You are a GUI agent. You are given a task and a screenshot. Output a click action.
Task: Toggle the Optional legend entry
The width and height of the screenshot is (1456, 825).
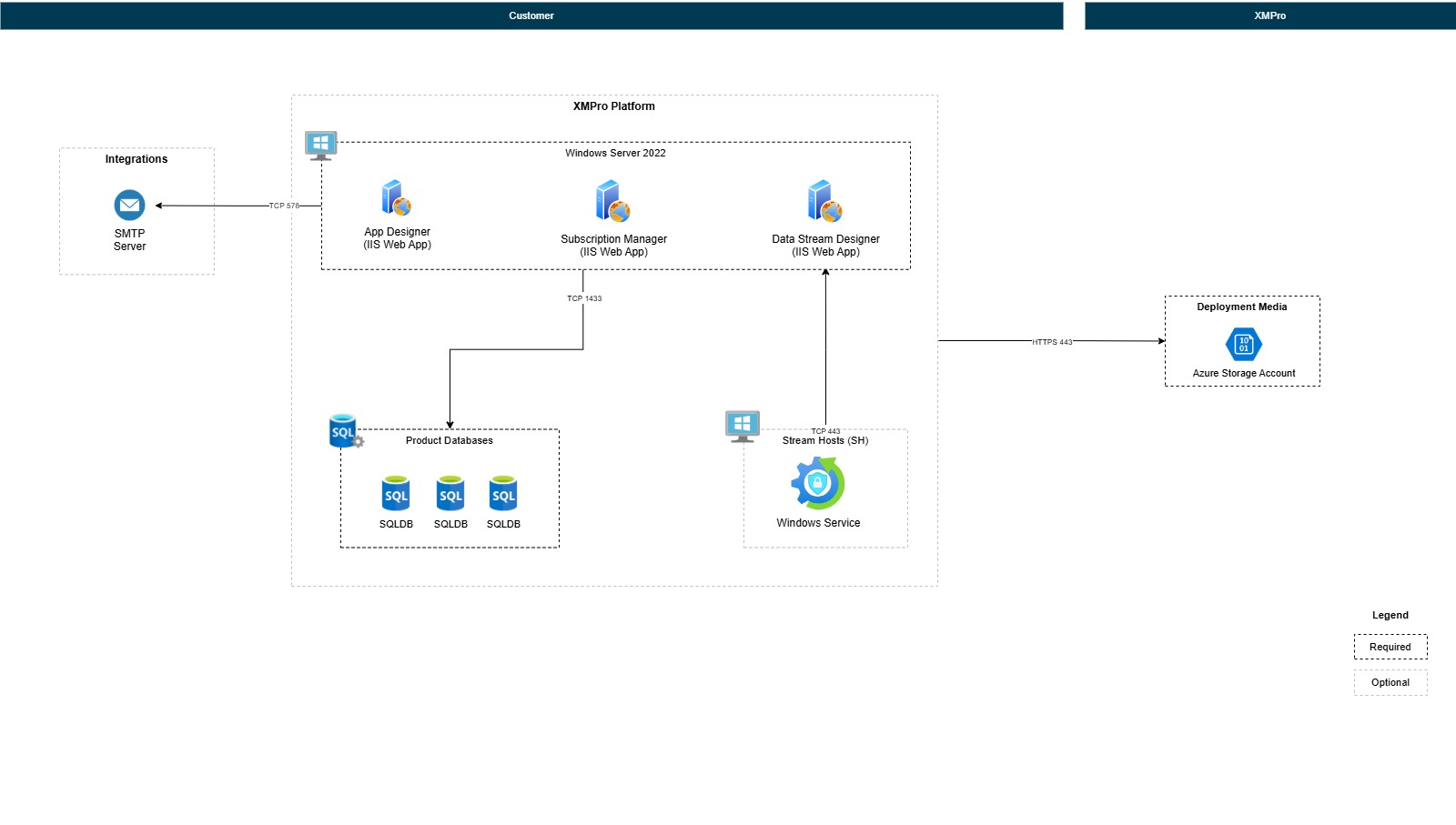1390,682
